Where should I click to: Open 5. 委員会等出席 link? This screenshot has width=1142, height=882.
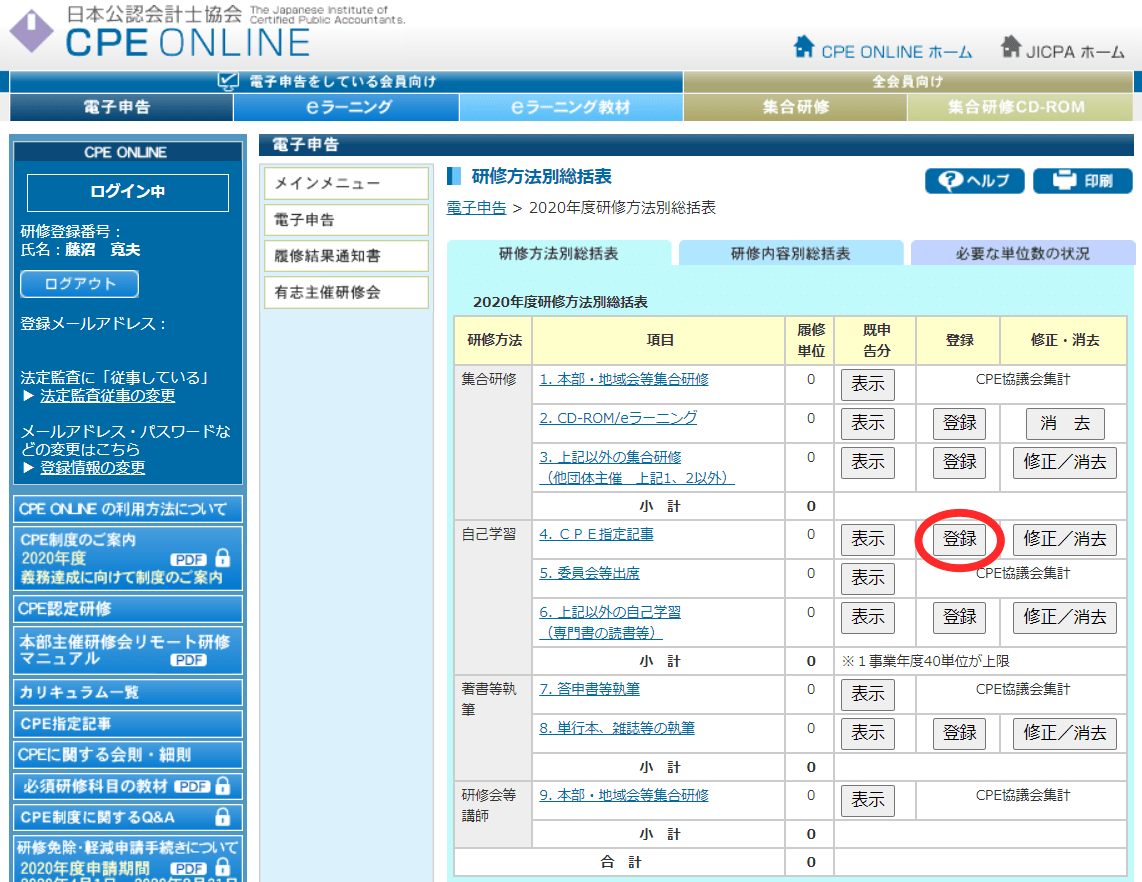point(589,573)
